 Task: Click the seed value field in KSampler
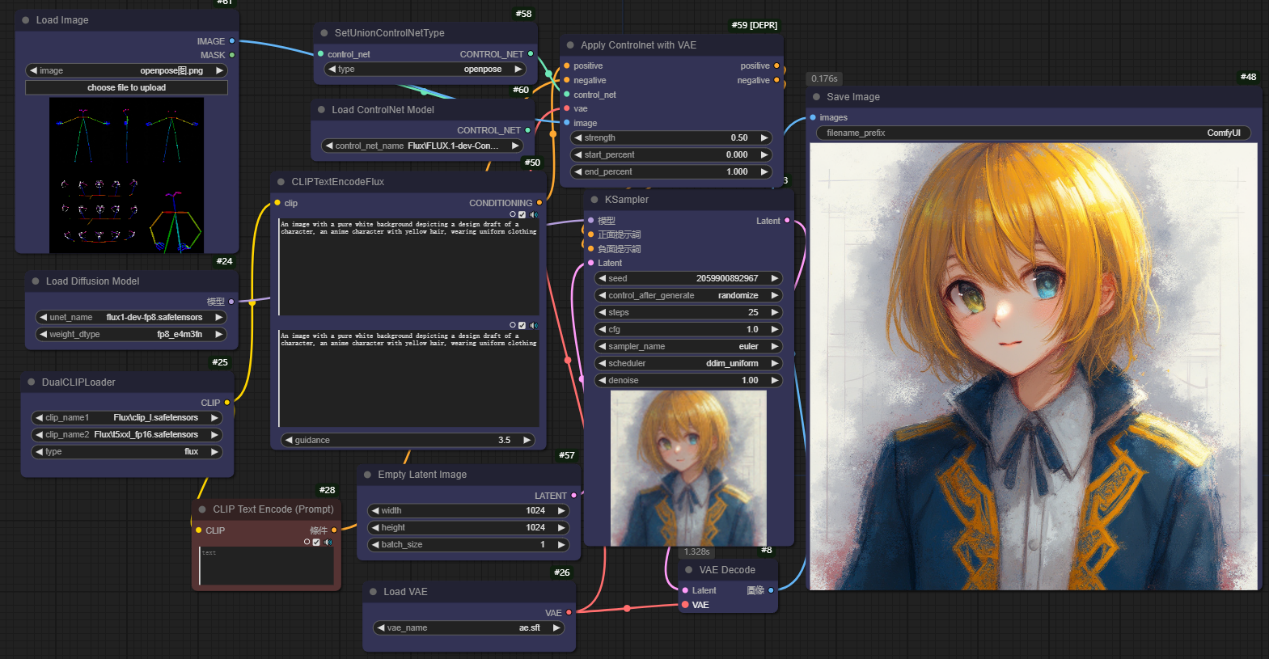686,278
